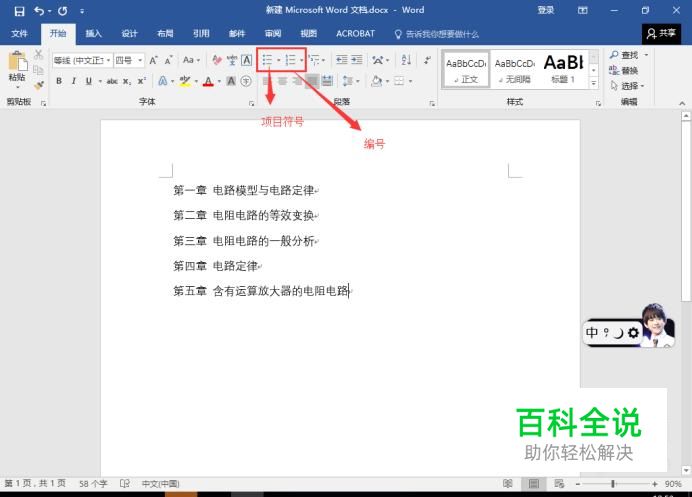692x497 pixels.
Task: Open the 文件 (File) tab
Action: (19, 34)
